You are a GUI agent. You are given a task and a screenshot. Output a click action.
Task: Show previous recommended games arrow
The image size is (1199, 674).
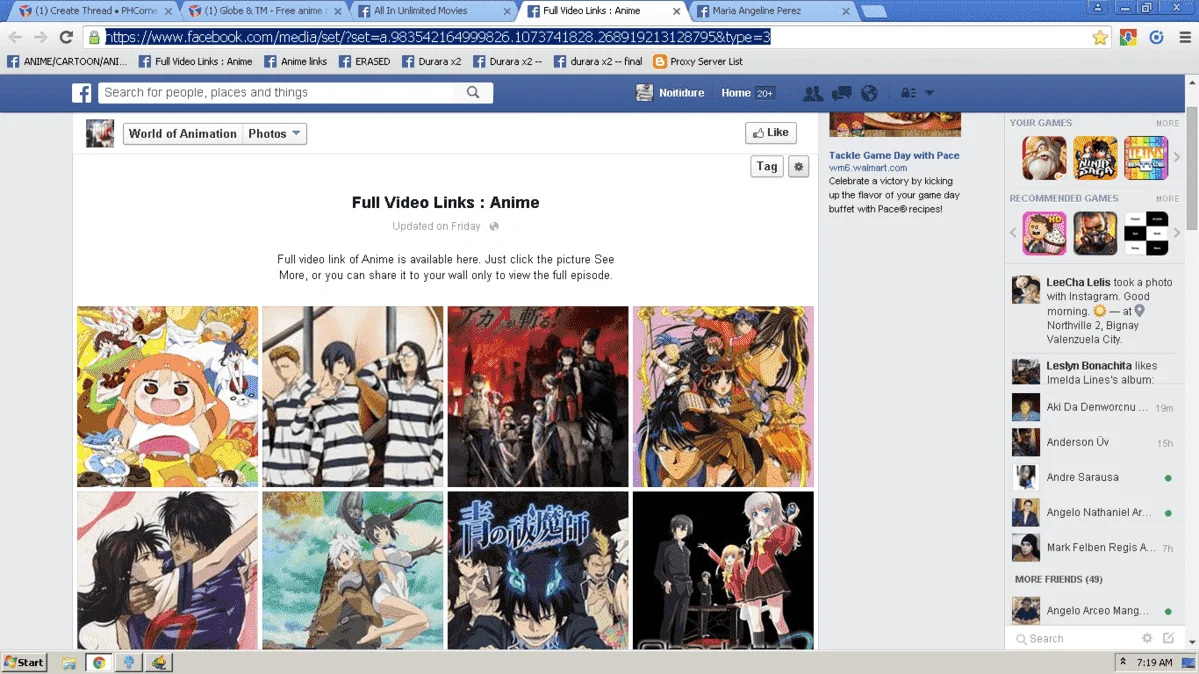pos(1013,233)
